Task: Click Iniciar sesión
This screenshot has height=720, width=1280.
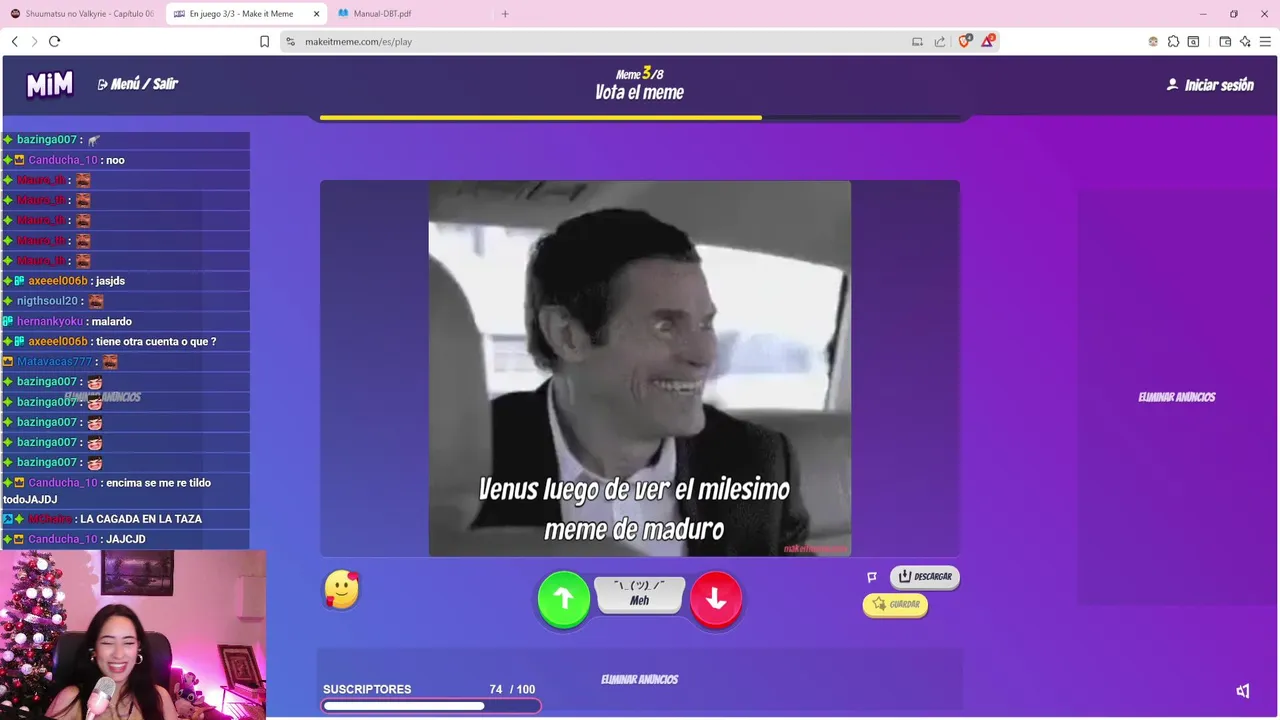Action: tap(1210, 85)
